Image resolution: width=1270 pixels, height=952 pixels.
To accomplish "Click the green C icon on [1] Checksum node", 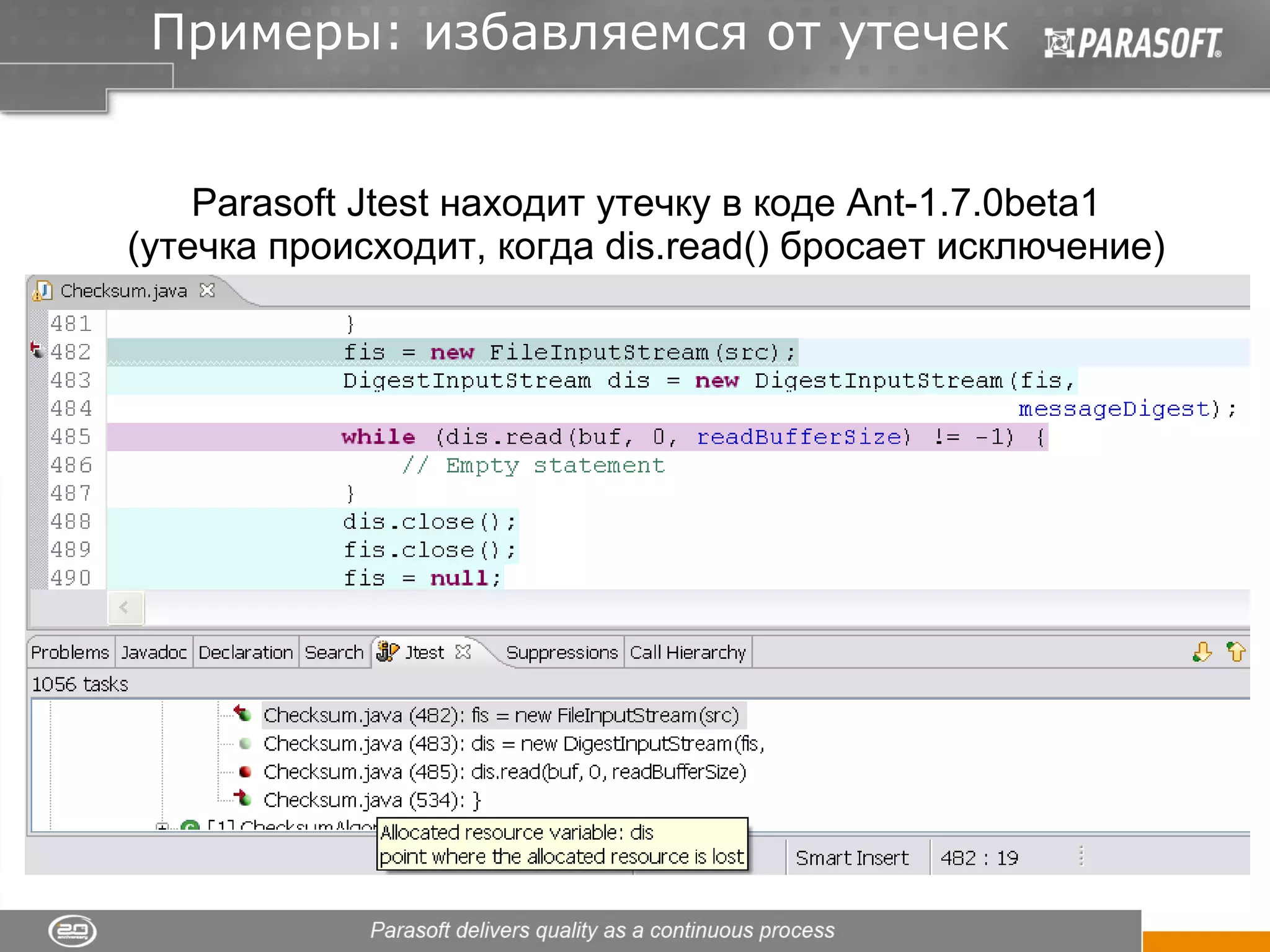I will point(190,826).
